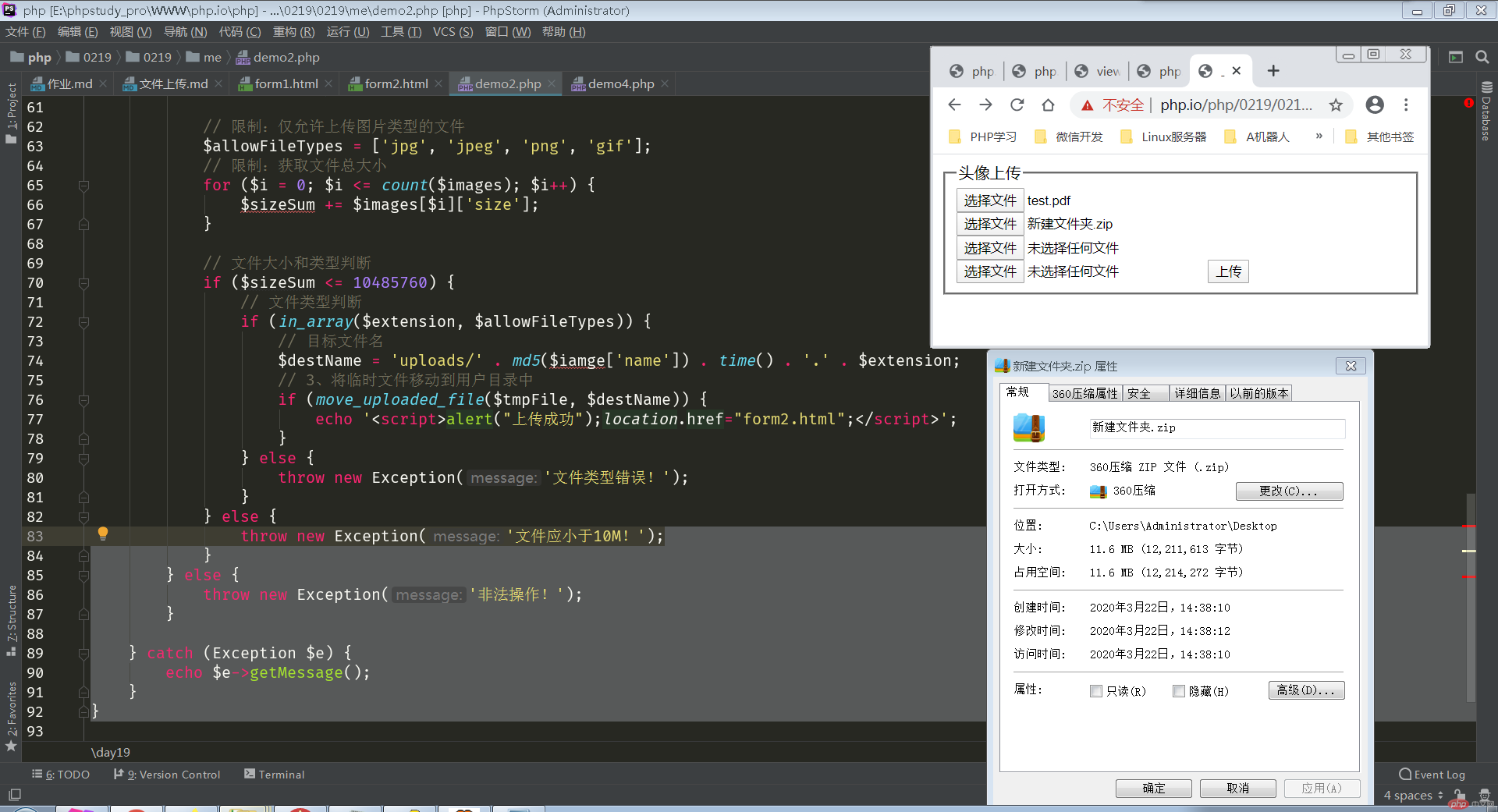Collapse the catch block at line 89
This screenshot has width=1498, height=812.
[83, 654]
